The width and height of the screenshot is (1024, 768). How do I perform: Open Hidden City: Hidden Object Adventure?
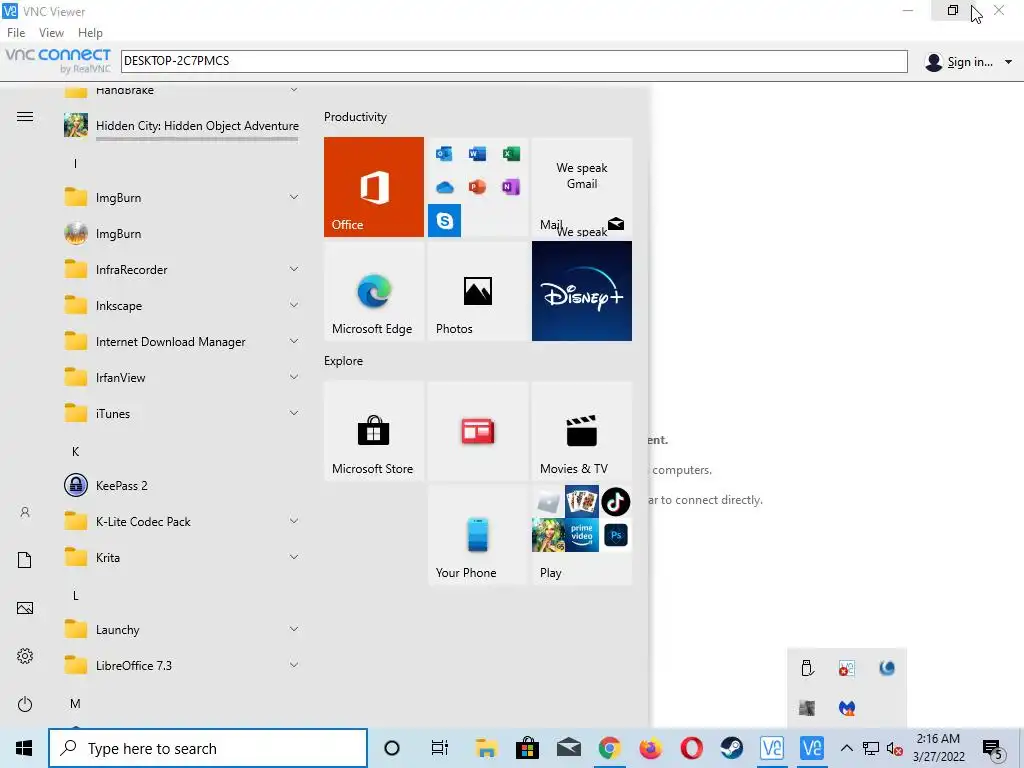(x=181, y=125)
